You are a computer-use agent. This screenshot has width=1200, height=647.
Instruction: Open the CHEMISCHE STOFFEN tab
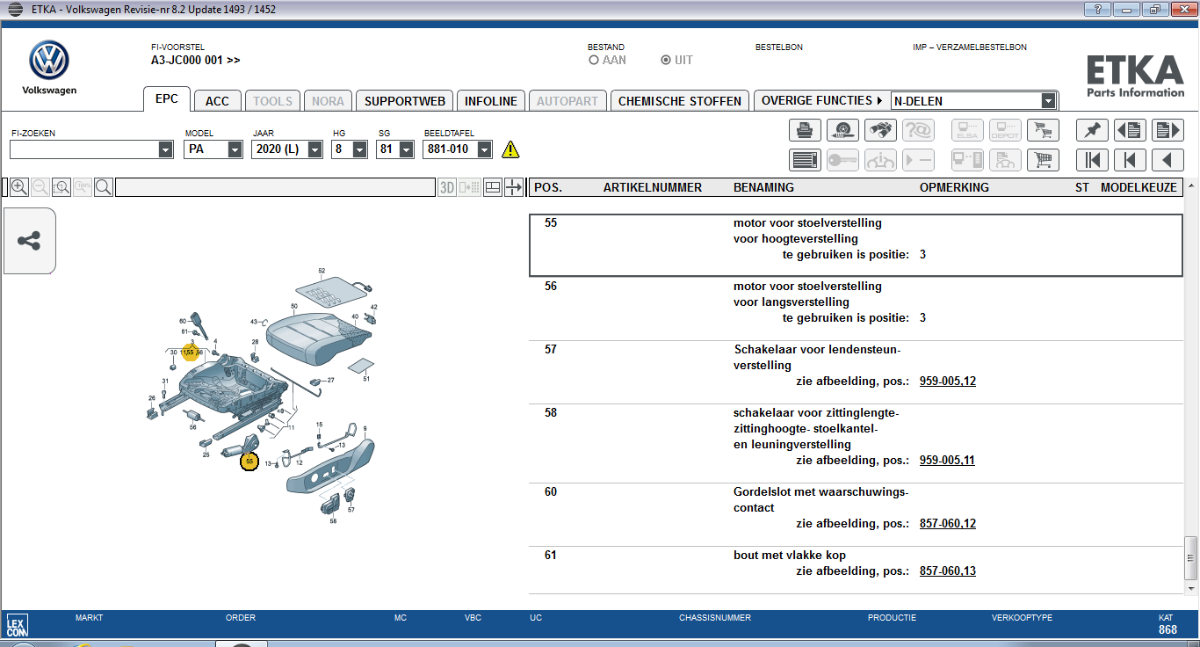point(680,101)
